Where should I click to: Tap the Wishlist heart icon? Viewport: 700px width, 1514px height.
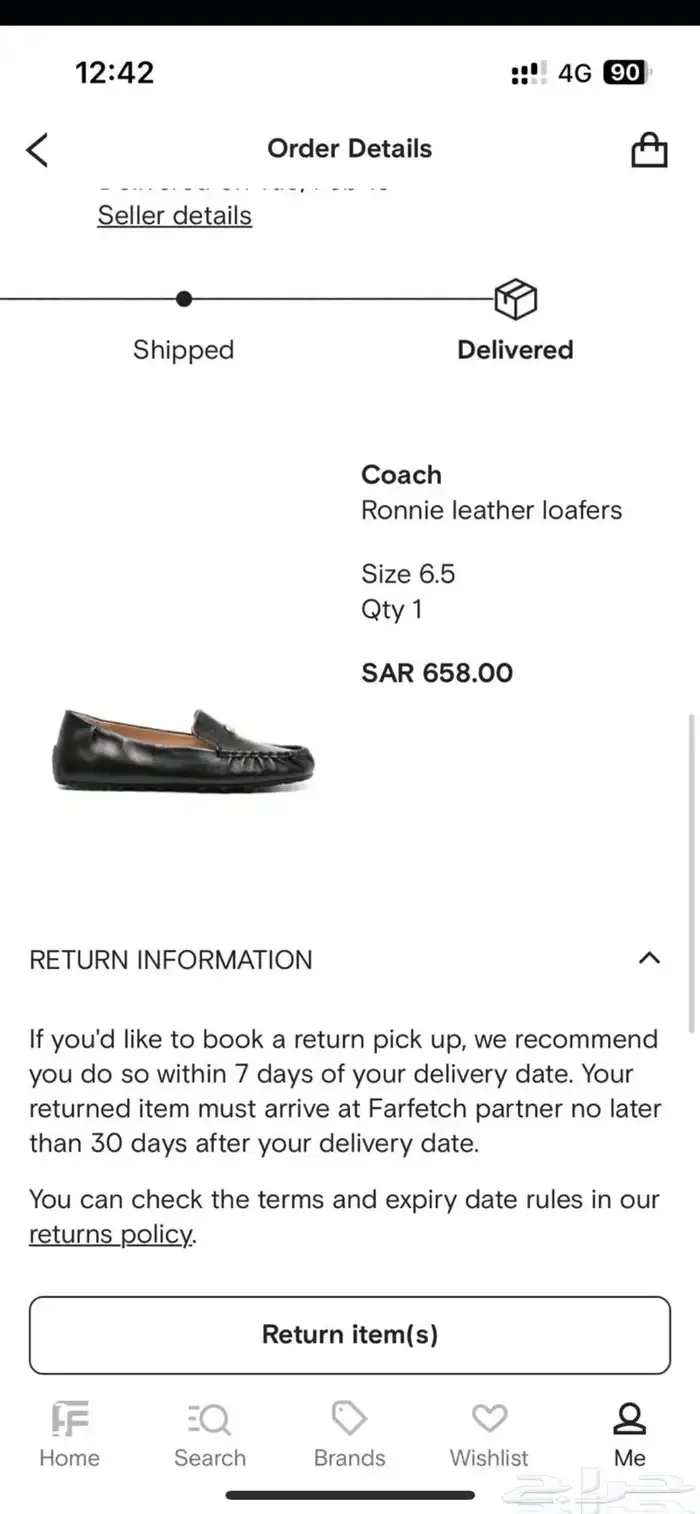(x=489, y=1419)
